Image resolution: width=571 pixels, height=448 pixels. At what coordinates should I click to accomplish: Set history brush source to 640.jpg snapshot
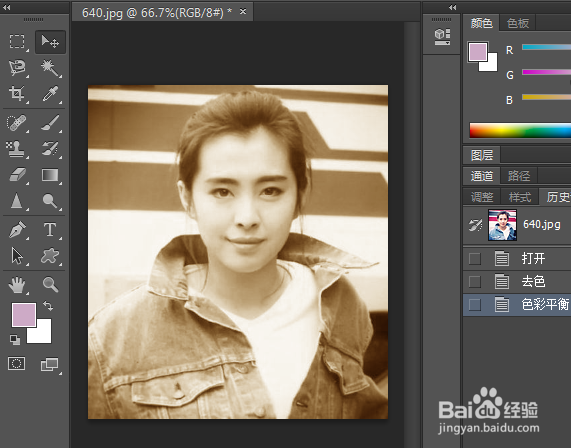point(475,225)
